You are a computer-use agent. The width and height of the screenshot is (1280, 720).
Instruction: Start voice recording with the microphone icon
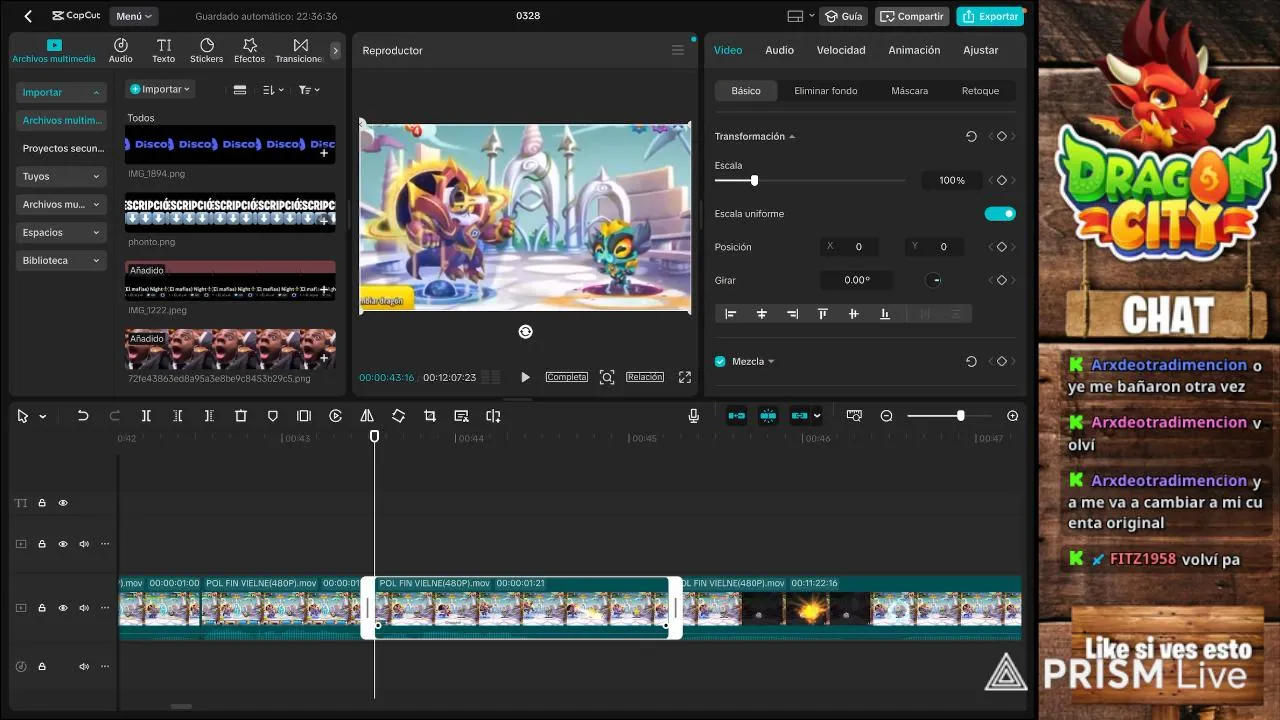point(694,416)
